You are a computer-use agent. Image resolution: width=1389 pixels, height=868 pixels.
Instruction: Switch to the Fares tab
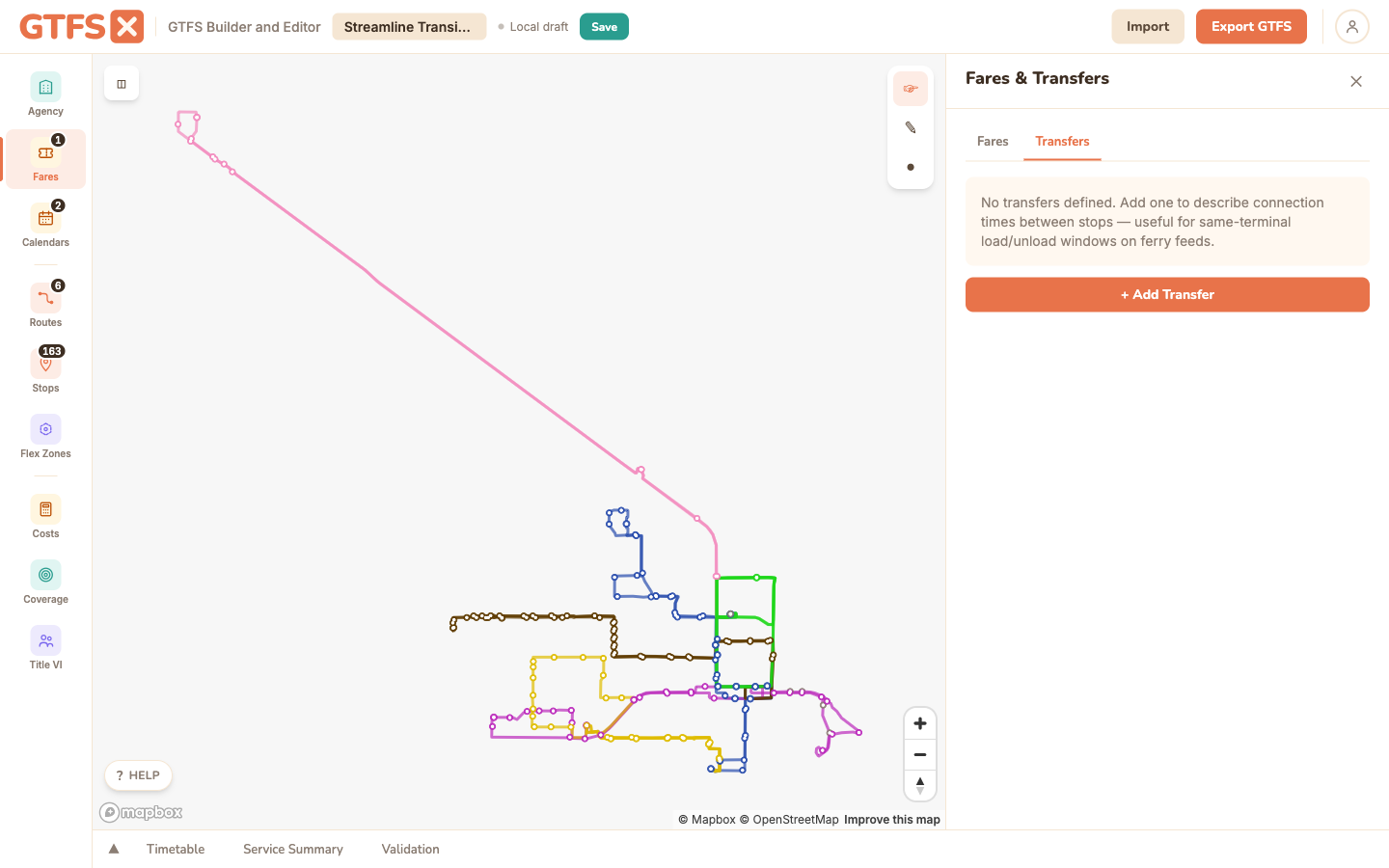[x=993, y=141]
